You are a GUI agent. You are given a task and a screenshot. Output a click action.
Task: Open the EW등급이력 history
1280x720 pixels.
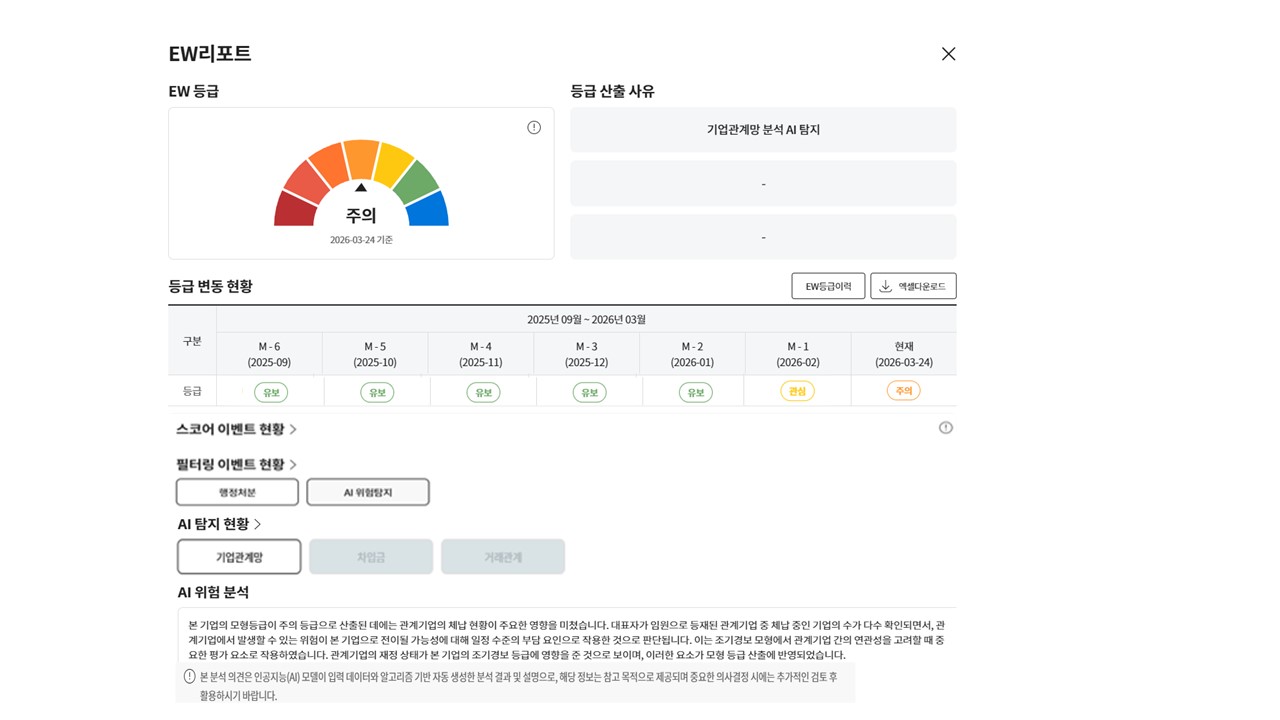point(828,286)
